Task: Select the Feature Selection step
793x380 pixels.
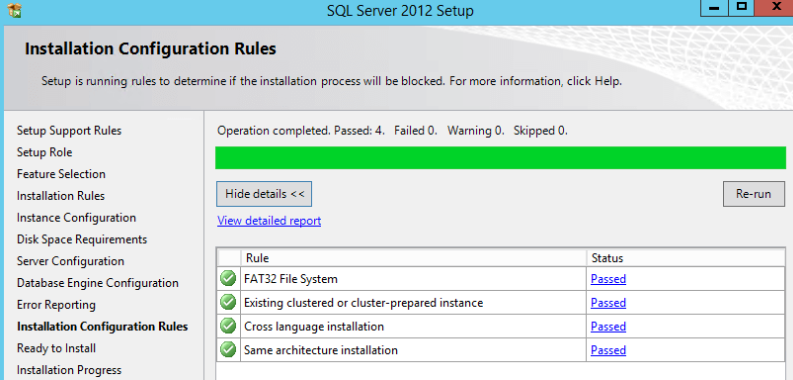Action: [61, 174]
